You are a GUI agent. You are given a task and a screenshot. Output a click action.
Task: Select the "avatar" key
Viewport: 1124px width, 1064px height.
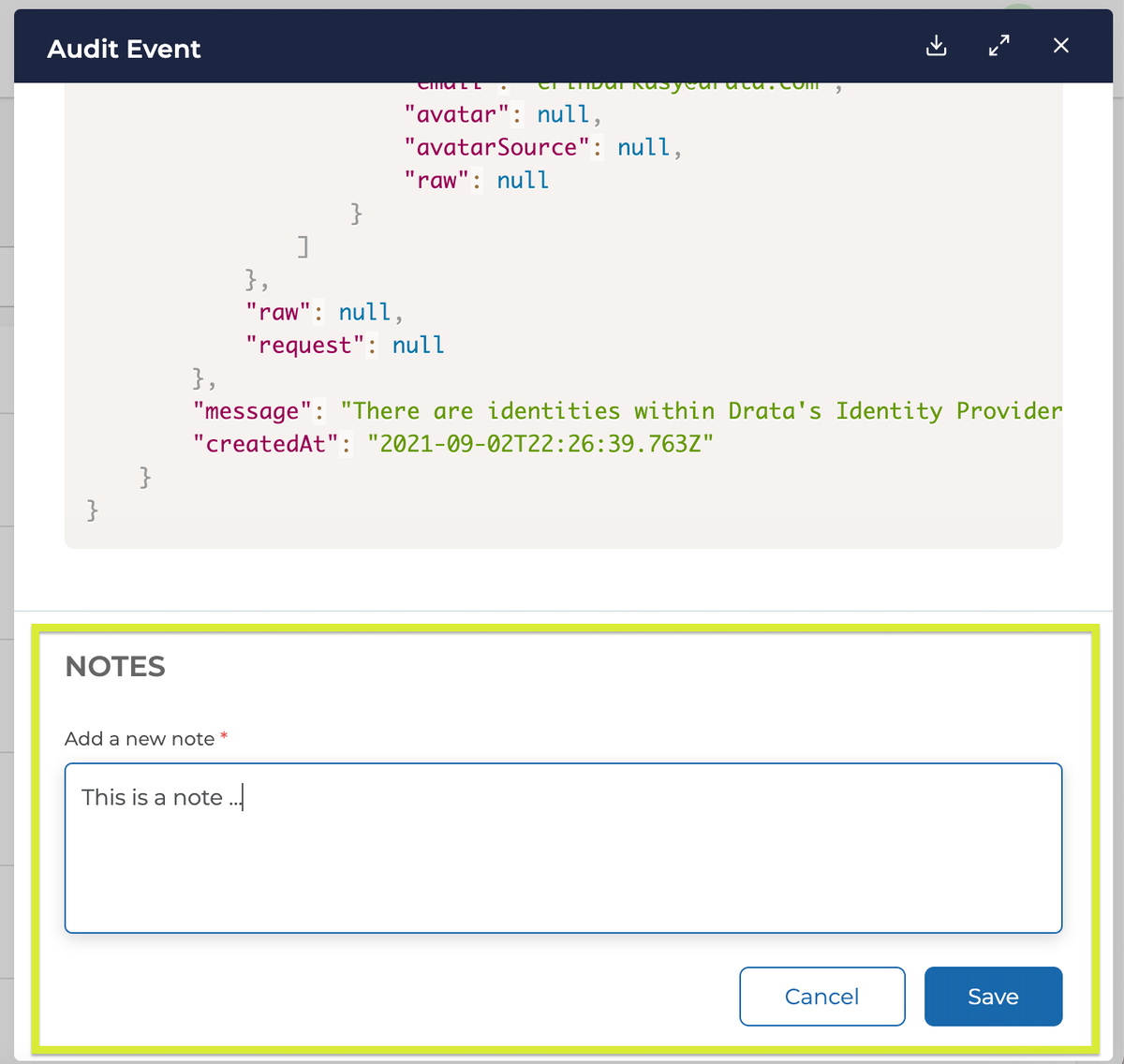(x=456, y=115)
